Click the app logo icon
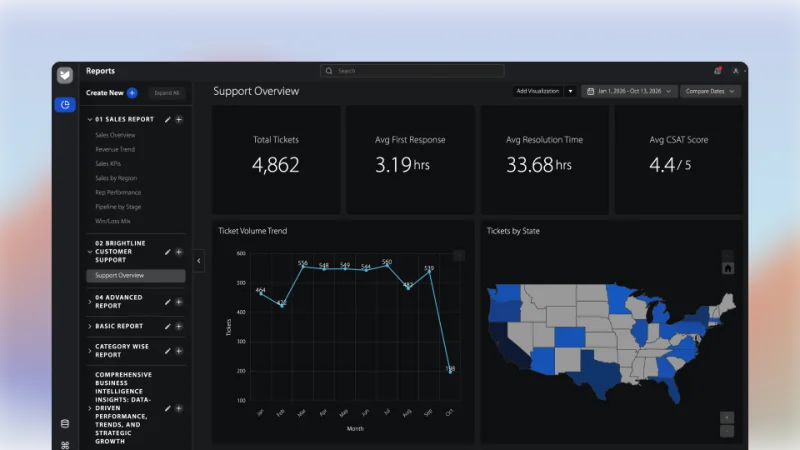The height and width of the screenshot is (450, 800). coord(65,75)
